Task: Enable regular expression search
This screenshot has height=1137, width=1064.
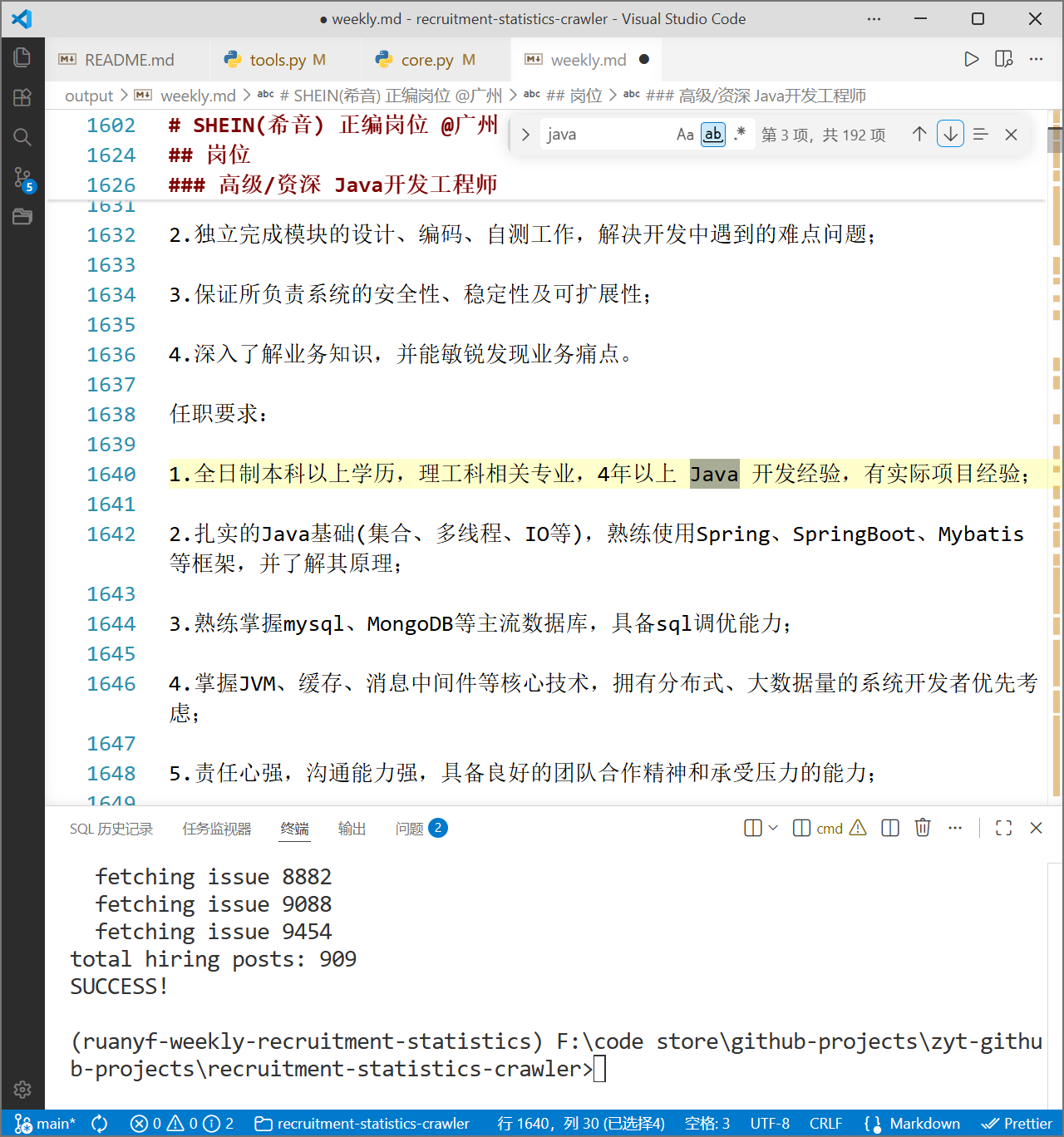Action: click(740, 134)
